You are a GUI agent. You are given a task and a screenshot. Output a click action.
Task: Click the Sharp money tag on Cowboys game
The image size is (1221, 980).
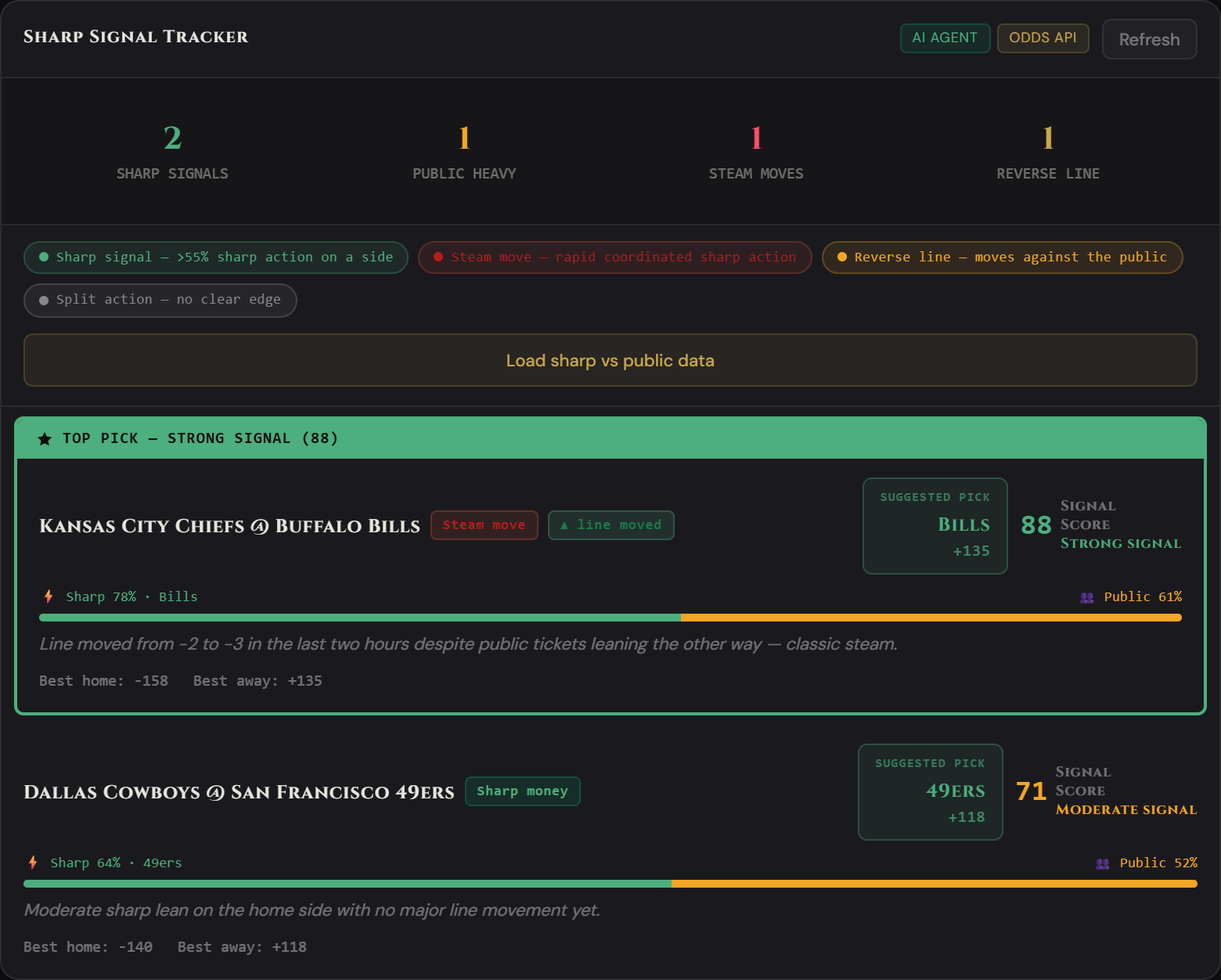click(523, 791)
